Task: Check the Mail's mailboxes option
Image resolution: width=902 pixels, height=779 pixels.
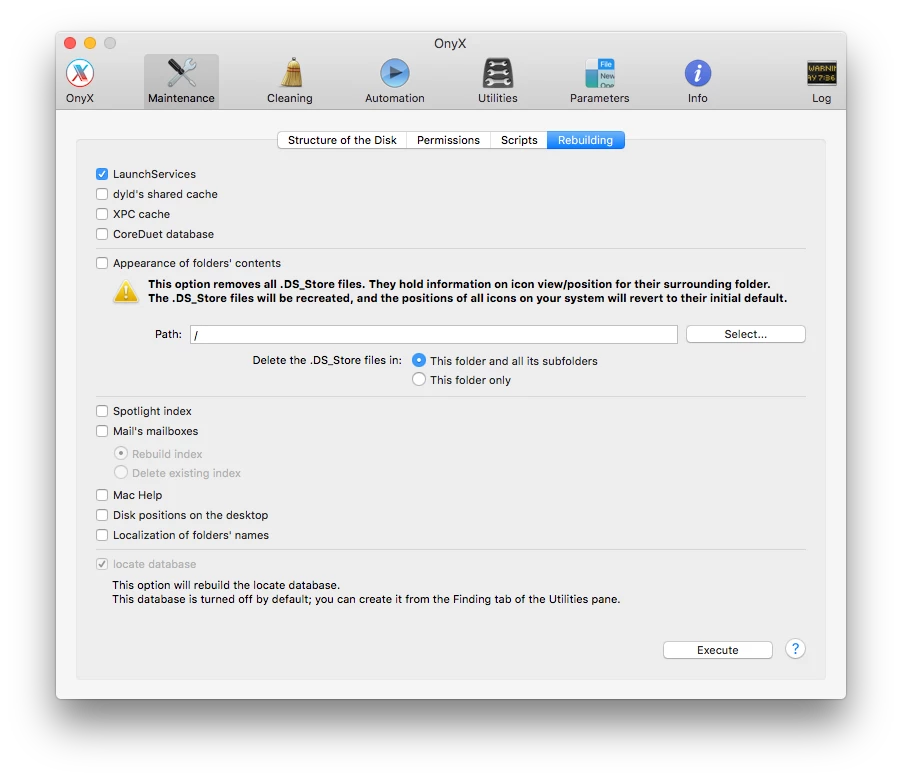Action: [102, 431]
